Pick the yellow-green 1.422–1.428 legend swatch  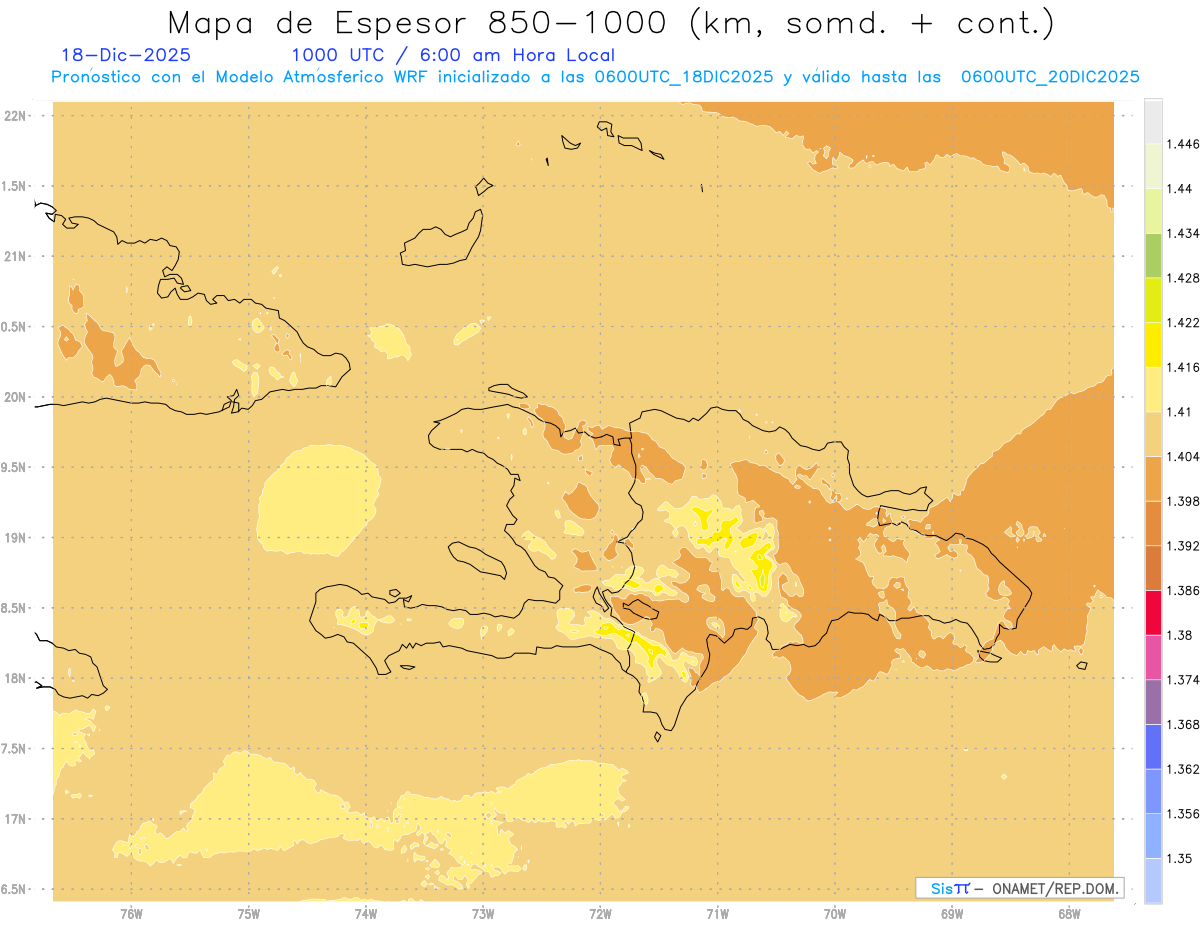tap(1153, 300)
